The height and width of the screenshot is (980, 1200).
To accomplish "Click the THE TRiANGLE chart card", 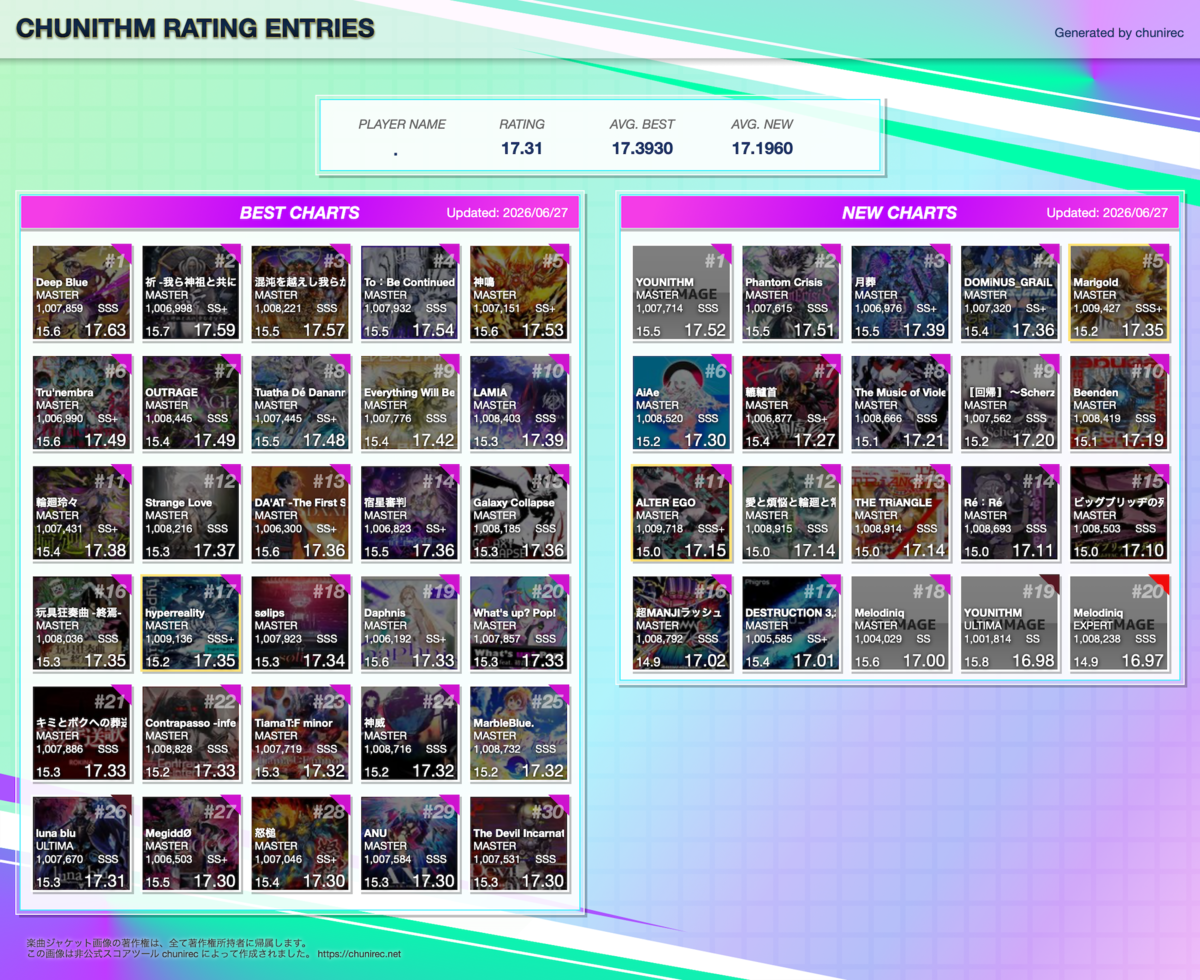I will coord(900,513).
